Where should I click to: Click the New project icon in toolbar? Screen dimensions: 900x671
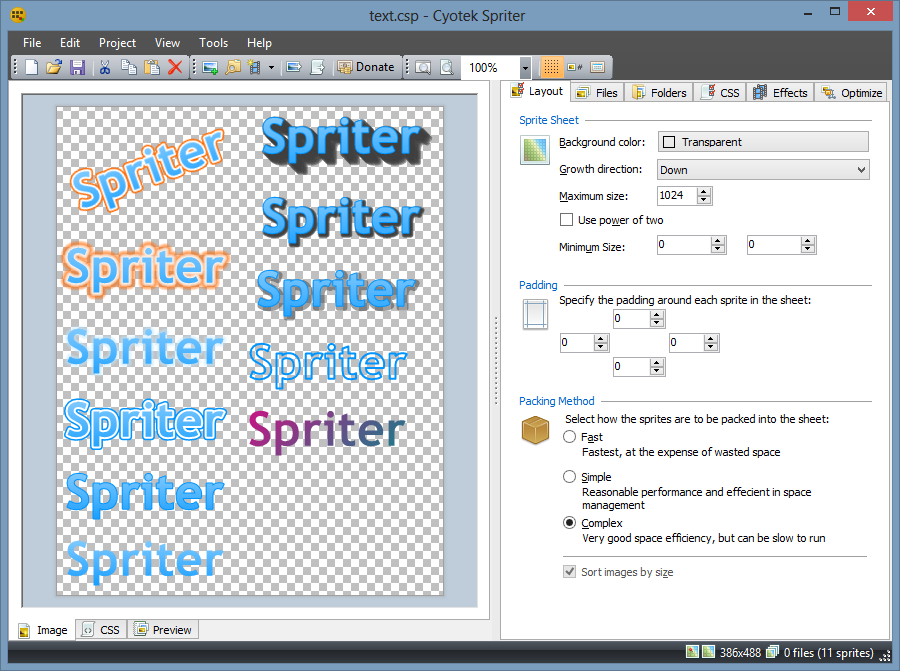(x=32, y=67)
